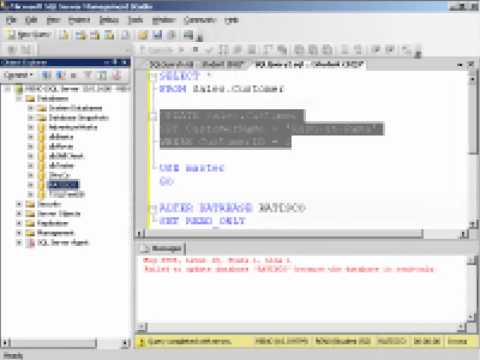This screenshot has width=480, height=360.
Task: Click the Object Explorer auto-hide pin
Action: click(x=114, y=62)
